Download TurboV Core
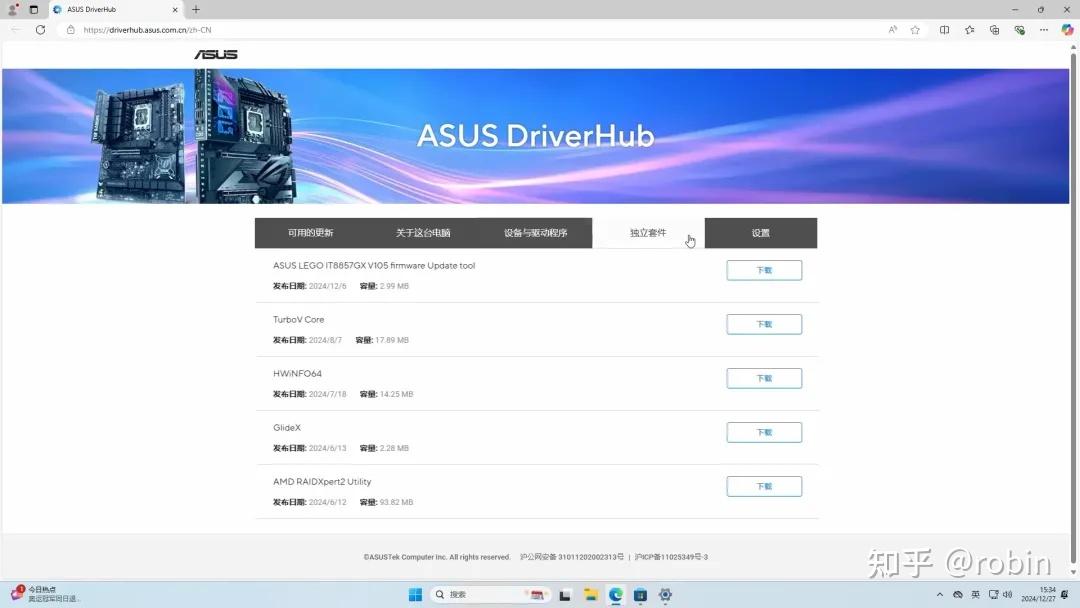 [763, 324]
